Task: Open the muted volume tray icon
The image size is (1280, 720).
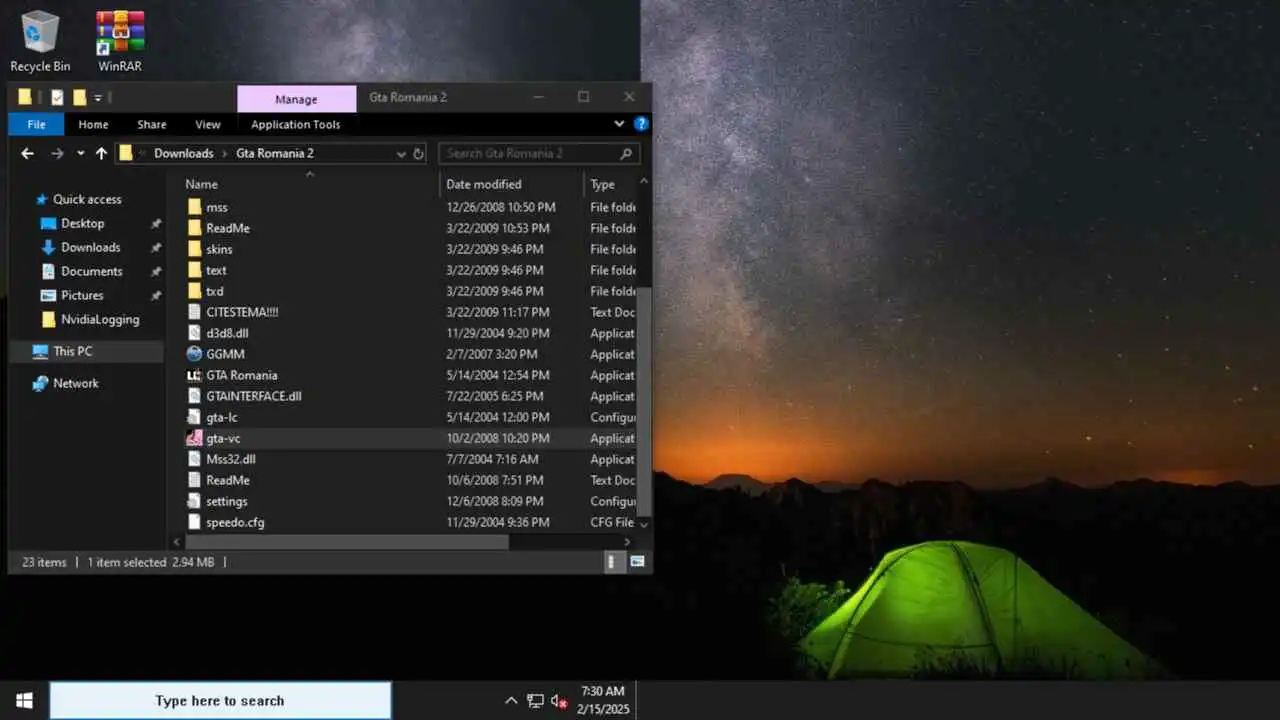Action: (x=559, y=701)
